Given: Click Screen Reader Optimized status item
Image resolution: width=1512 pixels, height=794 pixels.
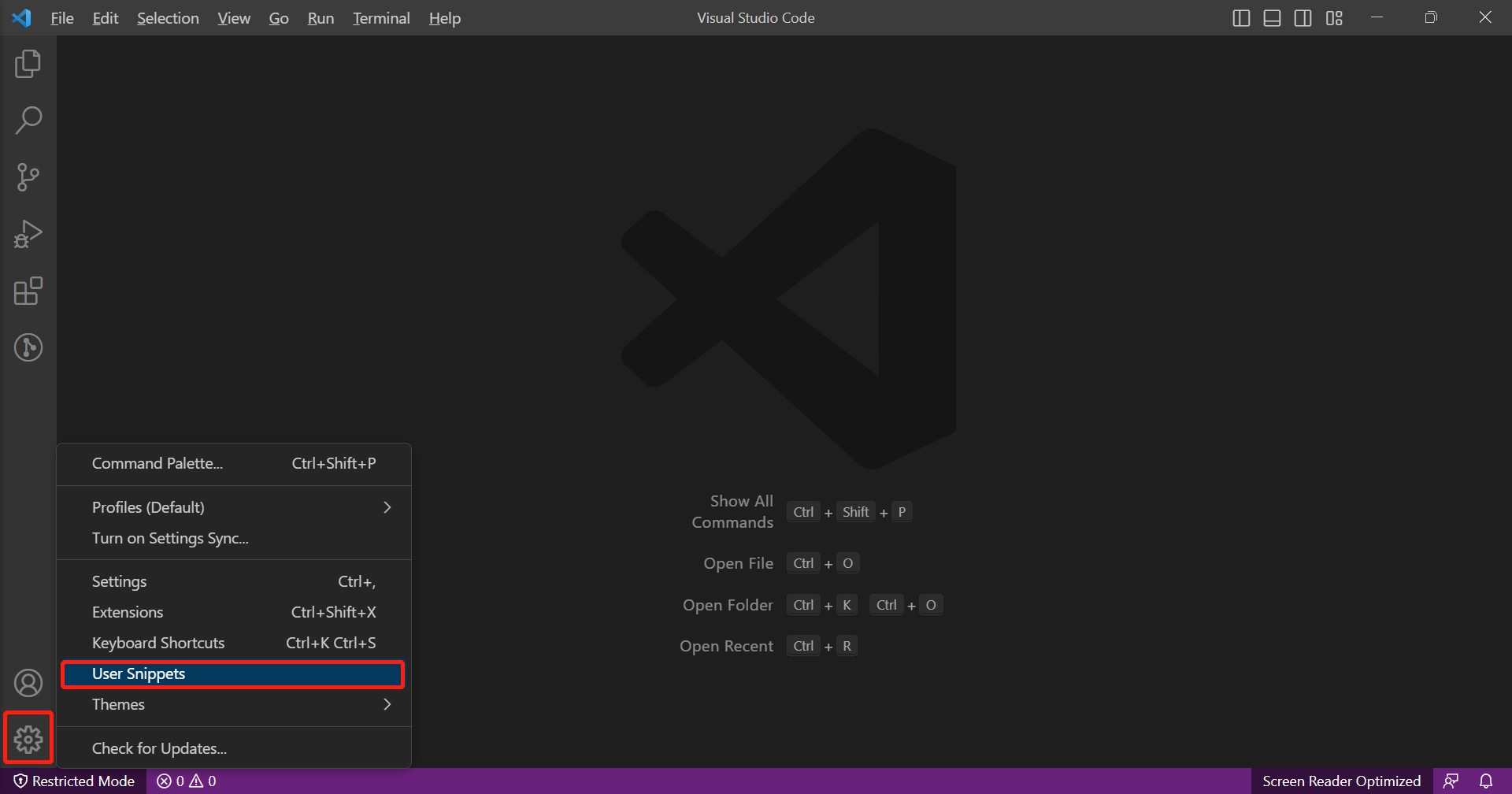Looking at the screenshot, I should pos(1342,781).
